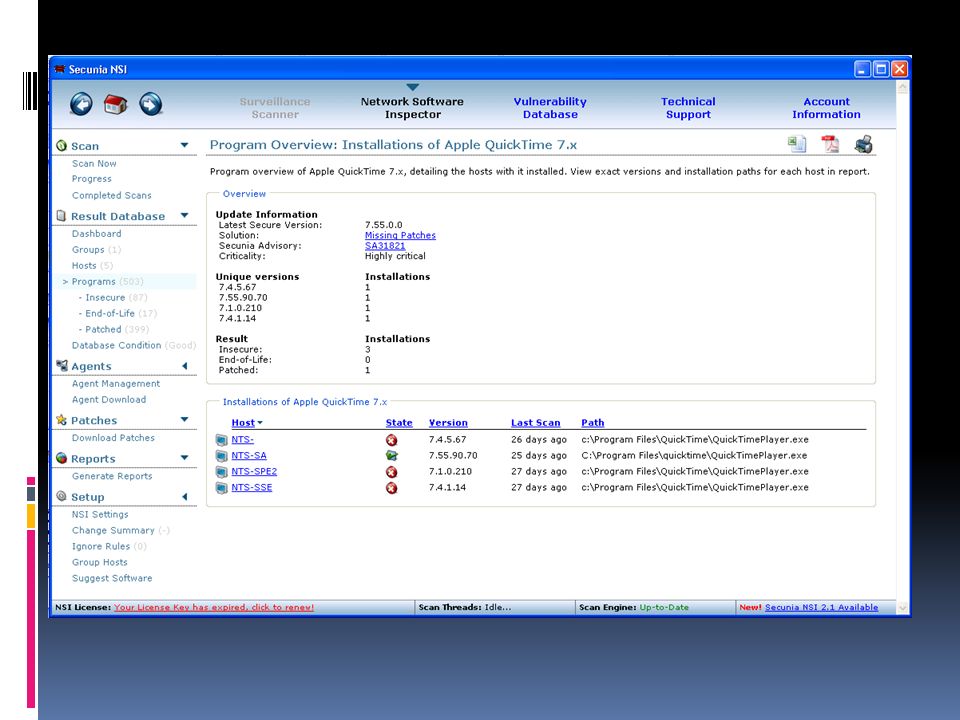
Task: Export the report to Excel icon
Action: [x=797, y=144]
